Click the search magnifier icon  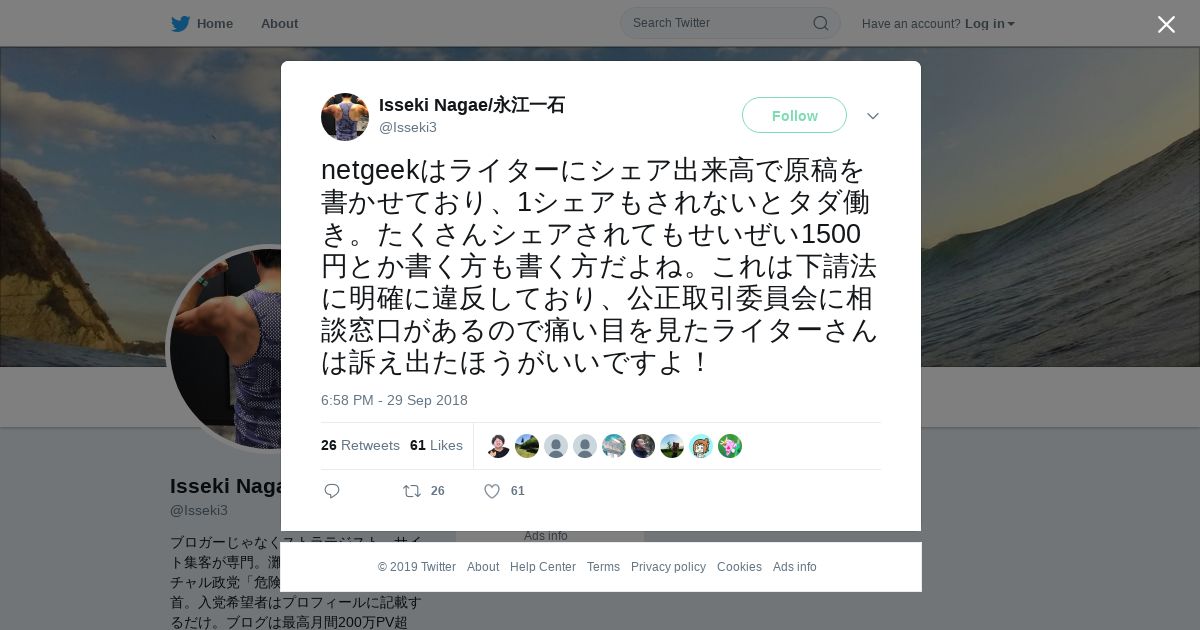pyautogui.click(x=820, y=23)
